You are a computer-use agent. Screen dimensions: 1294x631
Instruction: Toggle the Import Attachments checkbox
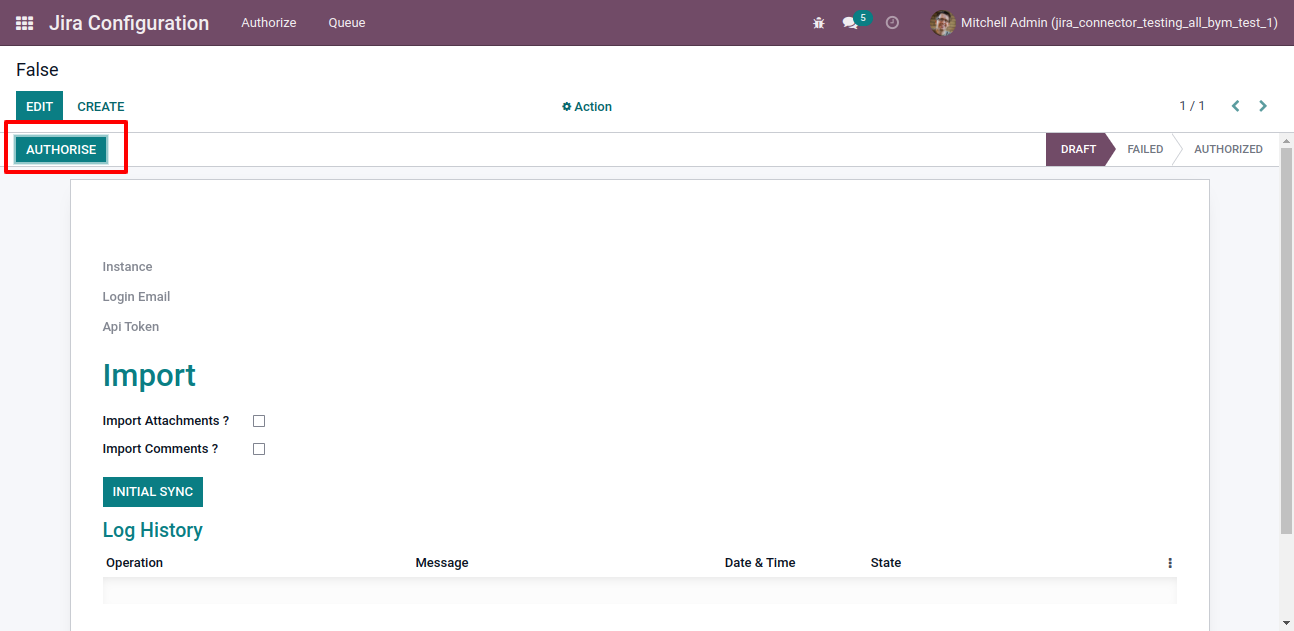coord(259,421)
